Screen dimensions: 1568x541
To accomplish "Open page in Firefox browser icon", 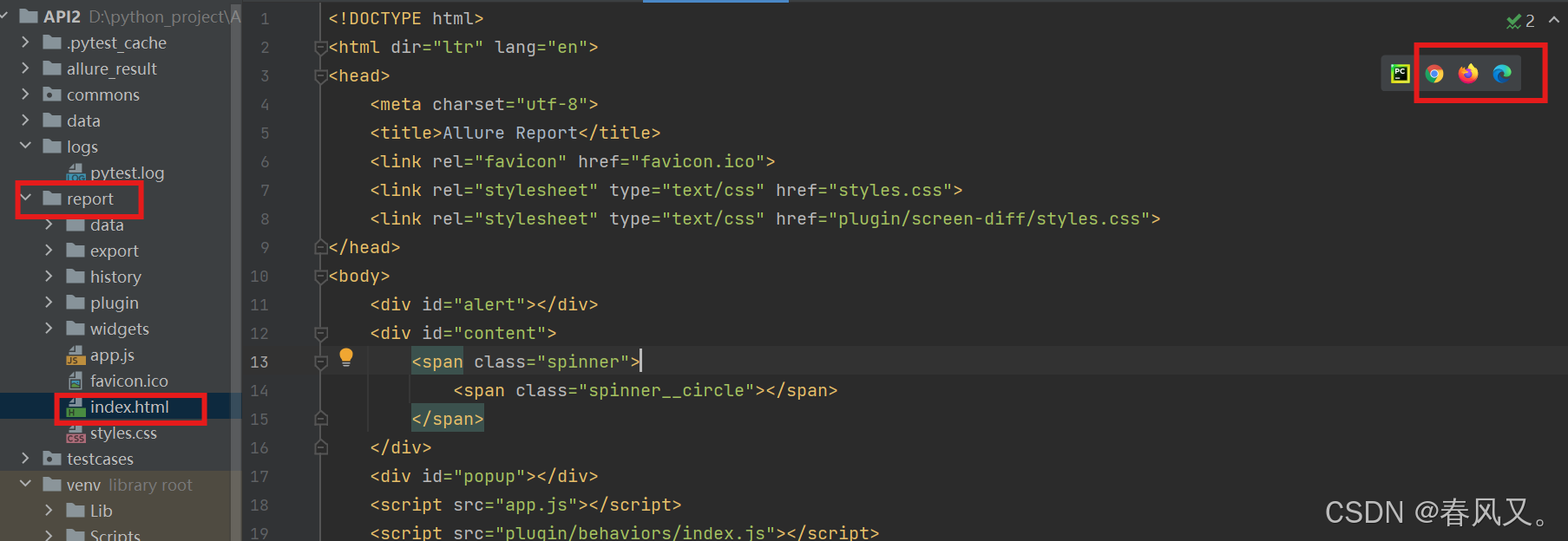I will [1468, 74].
